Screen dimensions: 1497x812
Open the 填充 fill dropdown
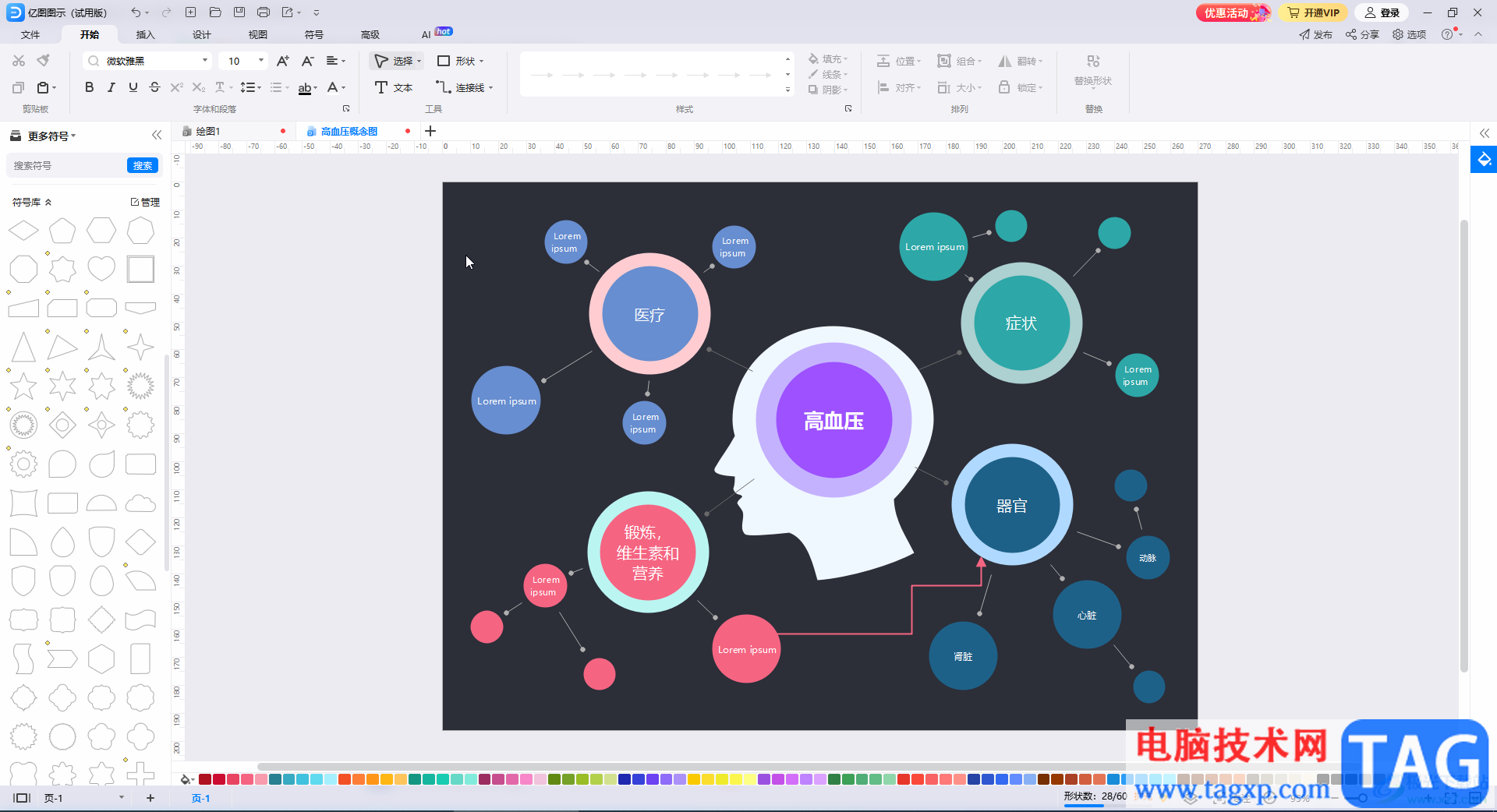828,58
